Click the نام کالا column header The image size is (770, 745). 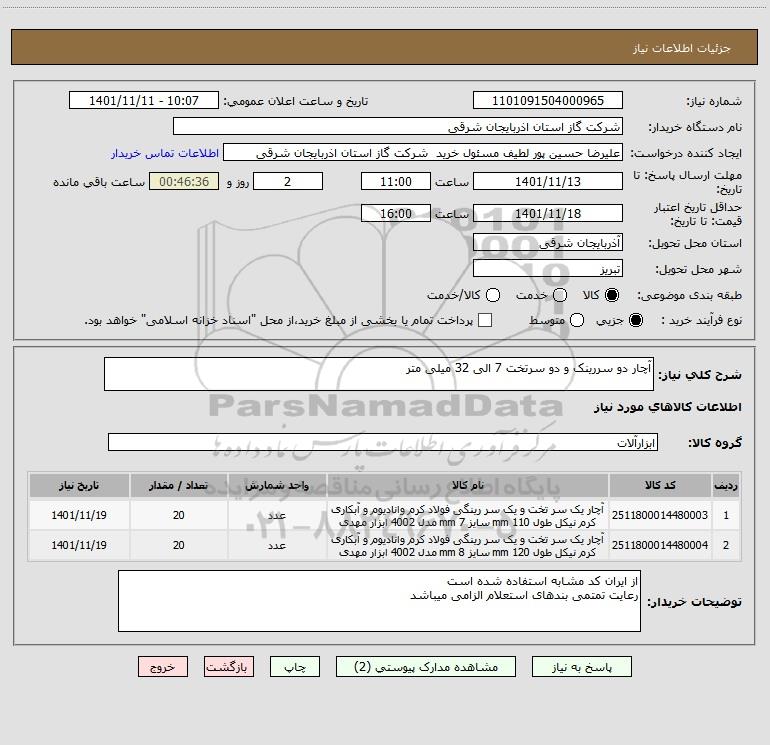pos(468,485)
